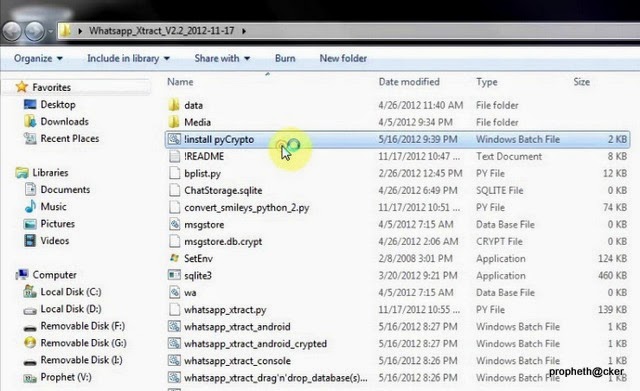Select convert_smileys_python_2.py file
This screenshot has width=640, height=391.
[x=247, y=208]
